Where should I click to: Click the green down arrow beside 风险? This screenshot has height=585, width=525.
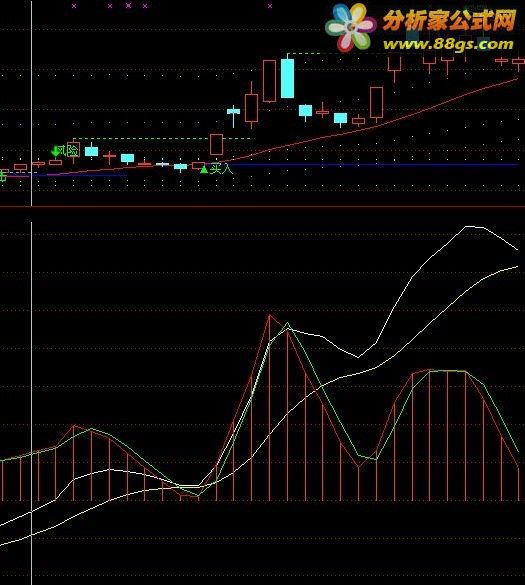coord(55,151)
